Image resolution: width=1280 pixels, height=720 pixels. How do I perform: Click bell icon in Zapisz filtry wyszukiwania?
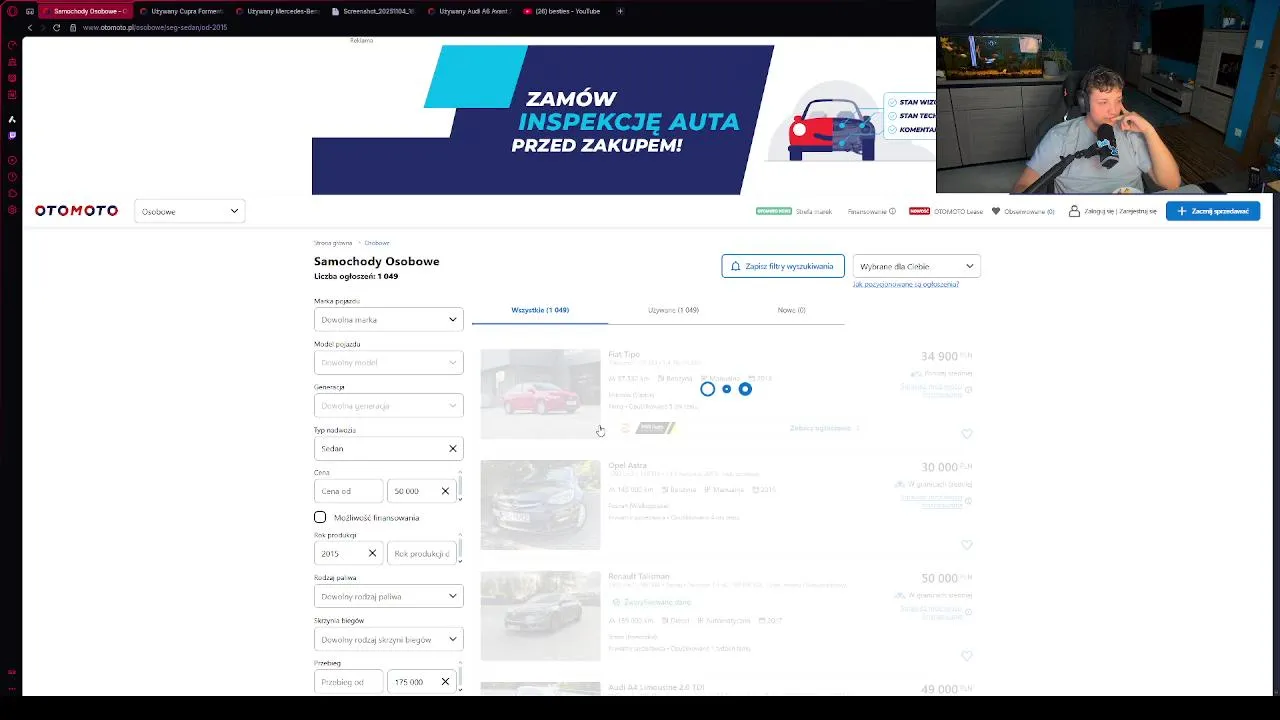(735, 266)
